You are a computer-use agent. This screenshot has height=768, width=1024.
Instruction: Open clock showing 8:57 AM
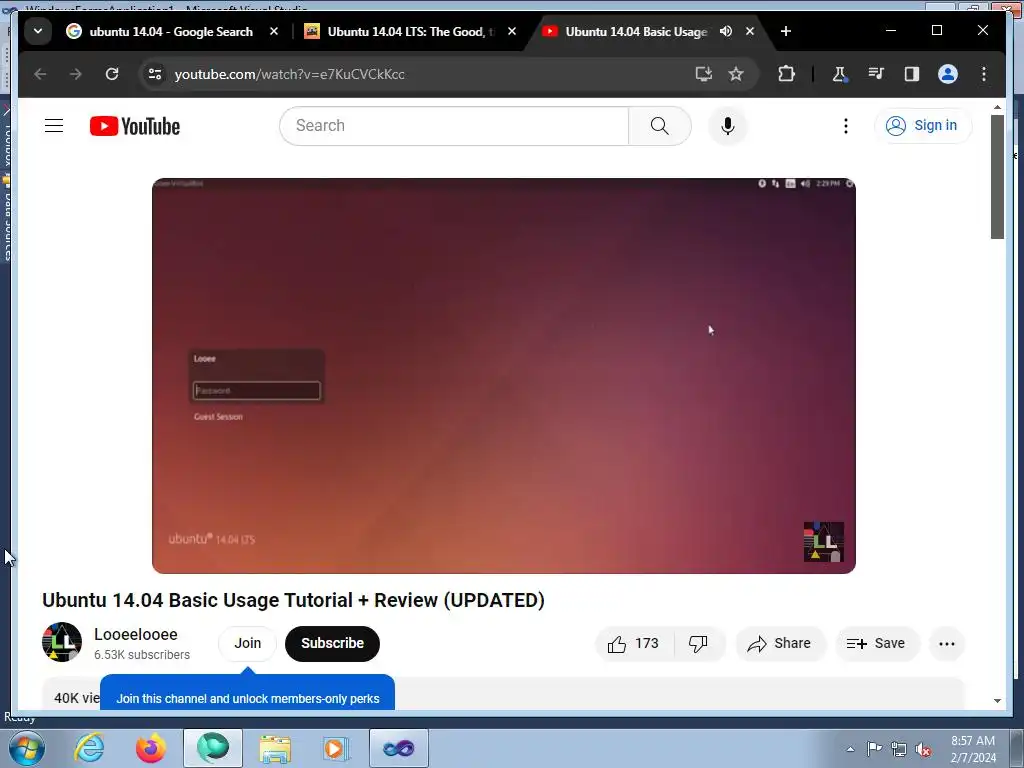pyautogui.click(x=973, y=749)
